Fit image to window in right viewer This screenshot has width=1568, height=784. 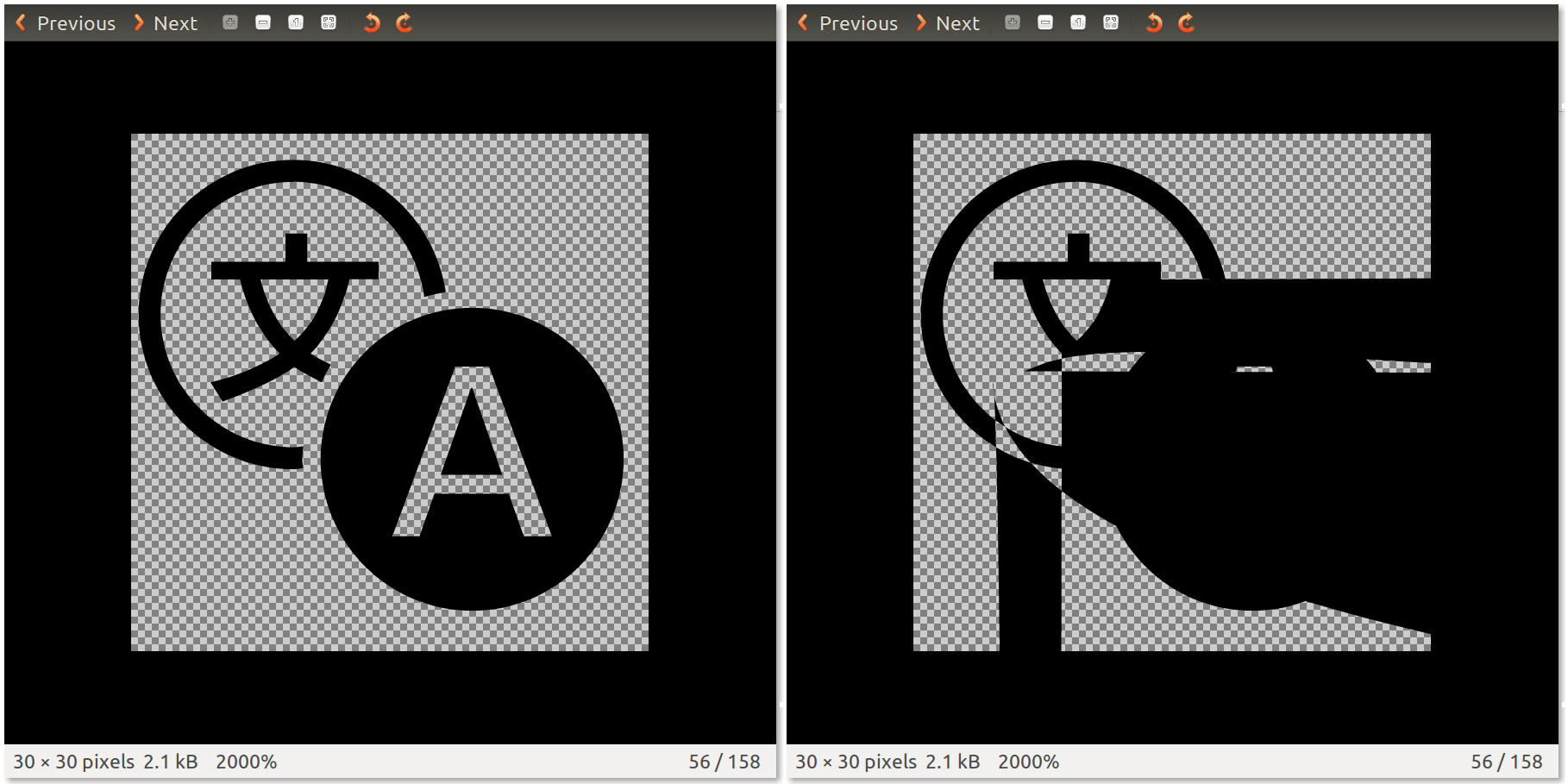[1111, 22]
